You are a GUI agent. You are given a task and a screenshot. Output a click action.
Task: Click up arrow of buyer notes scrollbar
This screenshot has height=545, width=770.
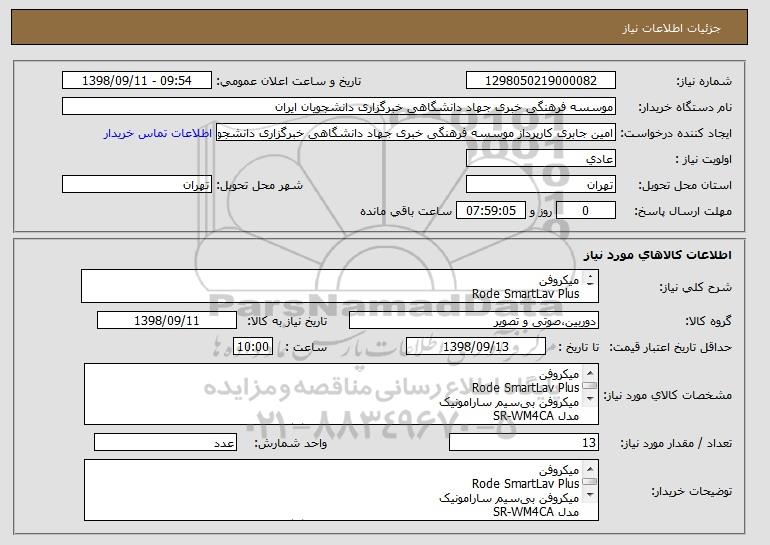pyautogui.click(x=590, y=468)
